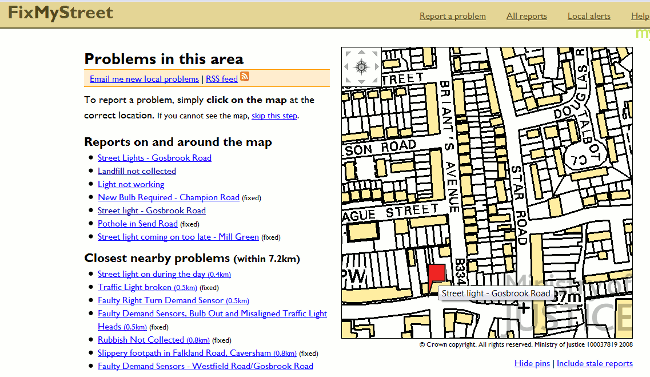
Task: Click the orange RSS feed icon
Action: (x=245, y=76)
